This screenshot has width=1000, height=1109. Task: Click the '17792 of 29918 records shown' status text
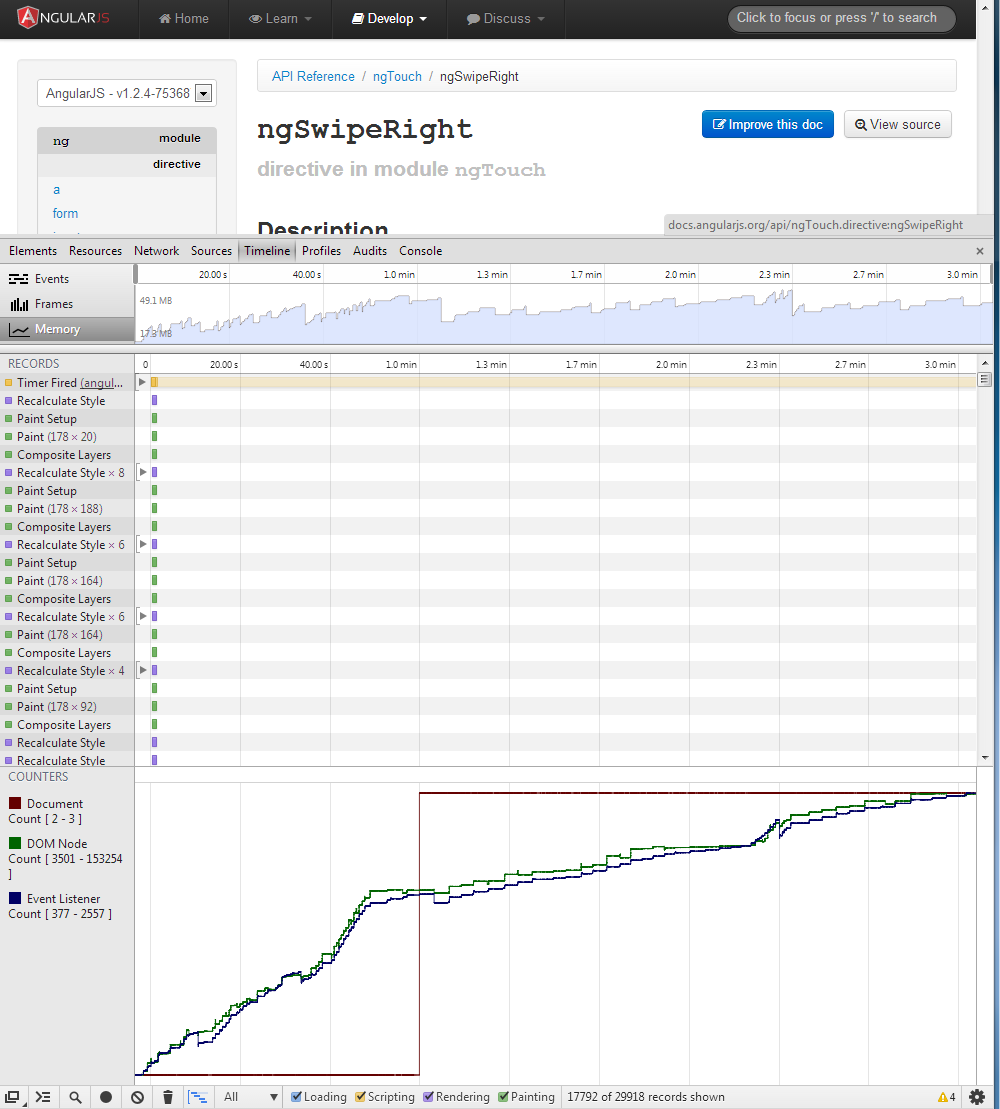coord(646,1097)
